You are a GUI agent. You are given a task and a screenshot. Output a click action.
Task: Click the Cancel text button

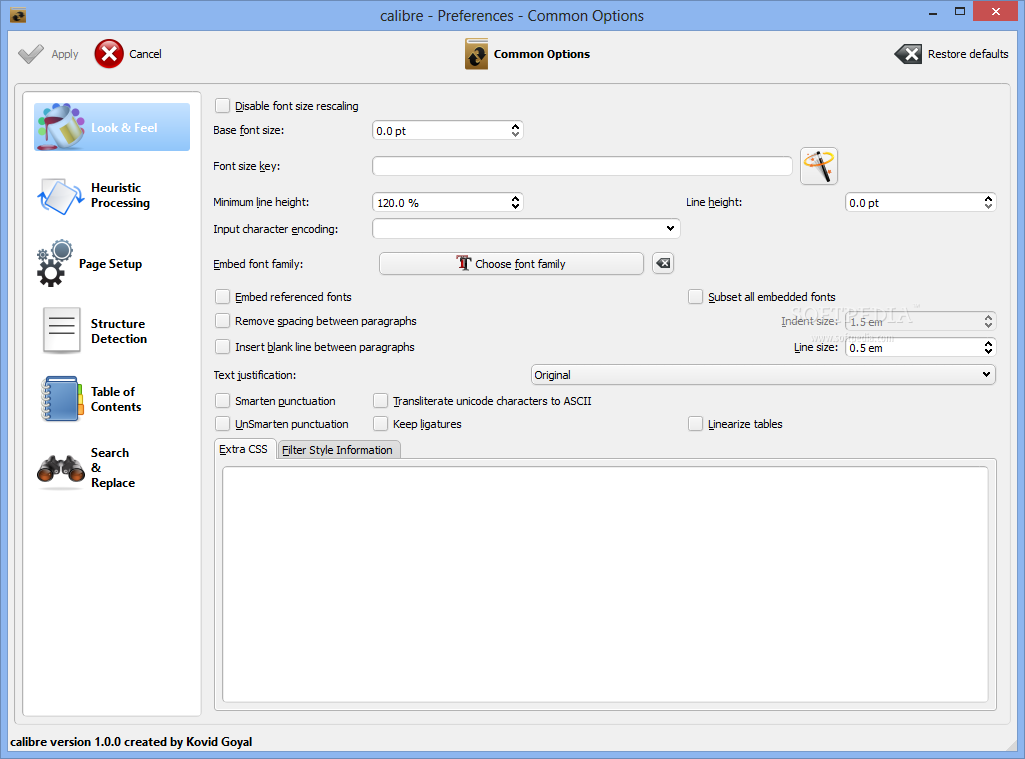(x=145, y=54)
